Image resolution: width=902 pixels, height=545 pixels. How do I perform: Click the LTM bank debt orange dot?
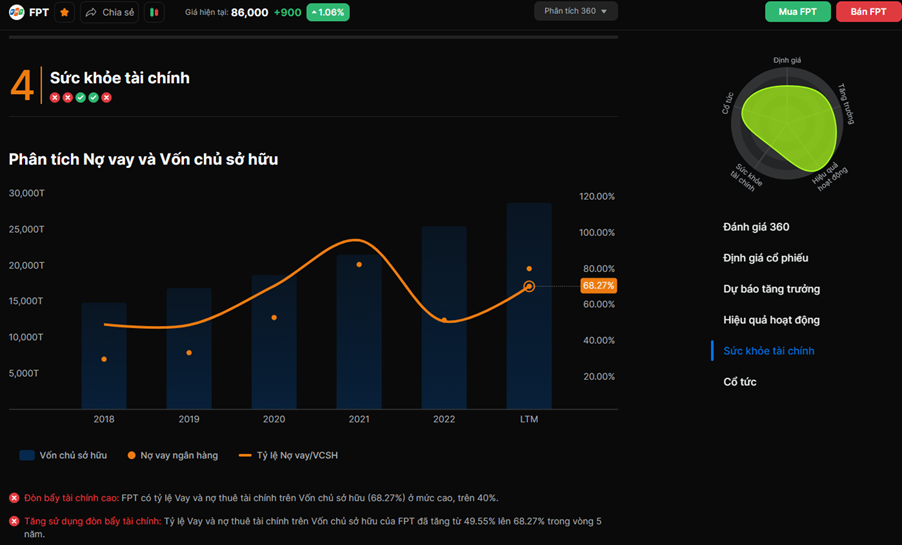[x=529, y=269]
